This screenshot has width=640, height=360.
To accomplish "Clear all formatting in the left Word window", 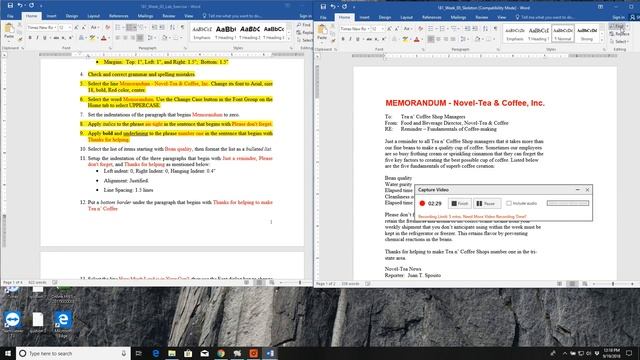I will (x=108, y=27).
